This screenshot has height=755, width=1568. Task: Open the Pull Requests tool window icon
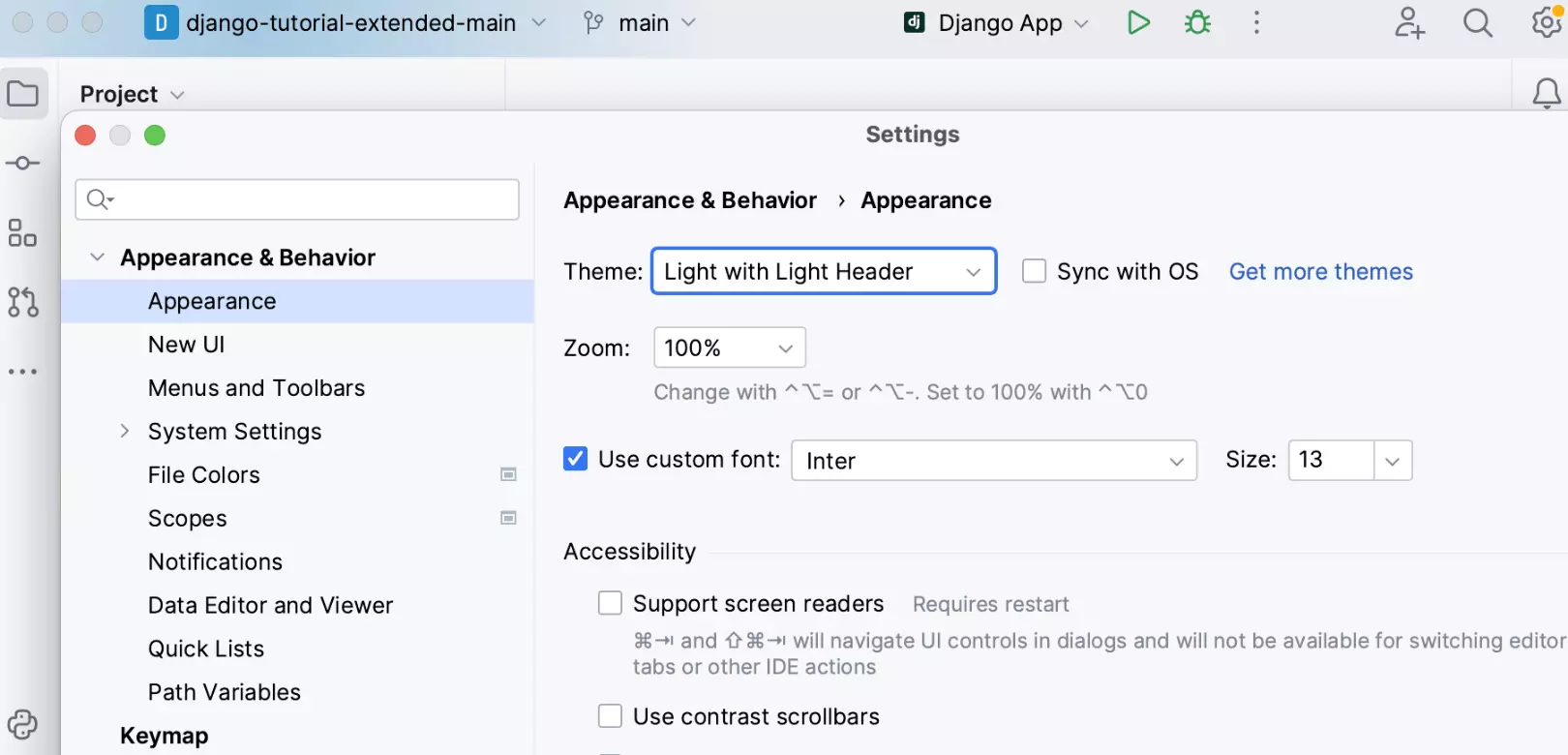[x=23, y=302]
